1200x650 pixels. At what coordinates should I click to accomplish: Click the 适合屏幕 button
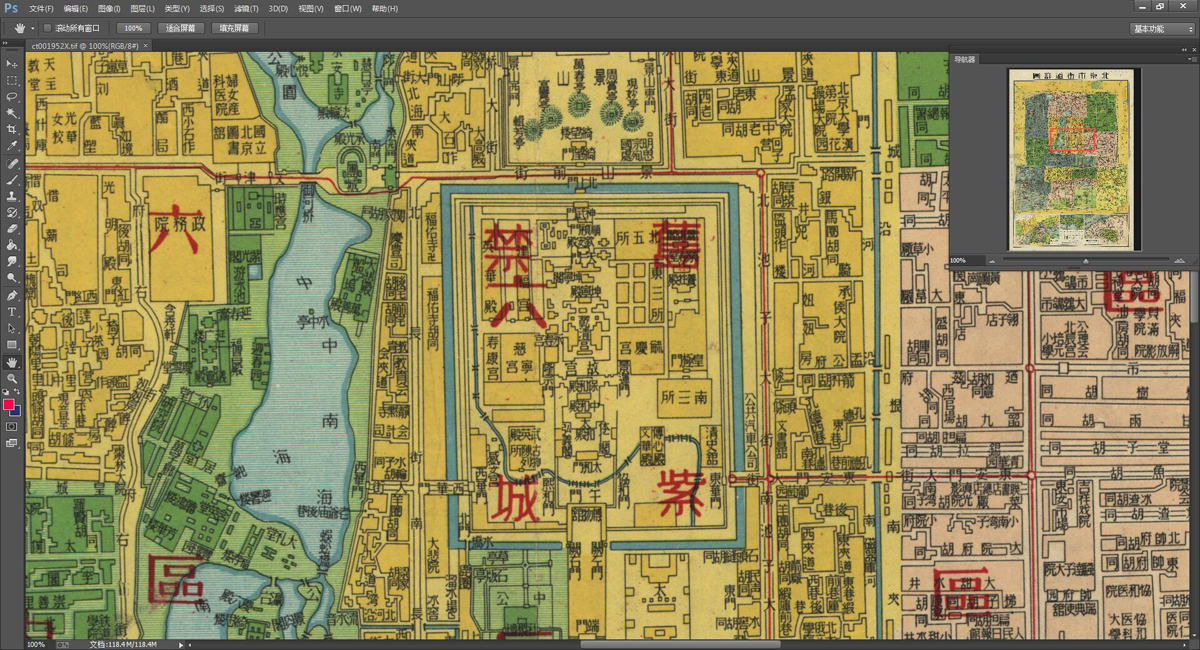(x=181, y=28)
